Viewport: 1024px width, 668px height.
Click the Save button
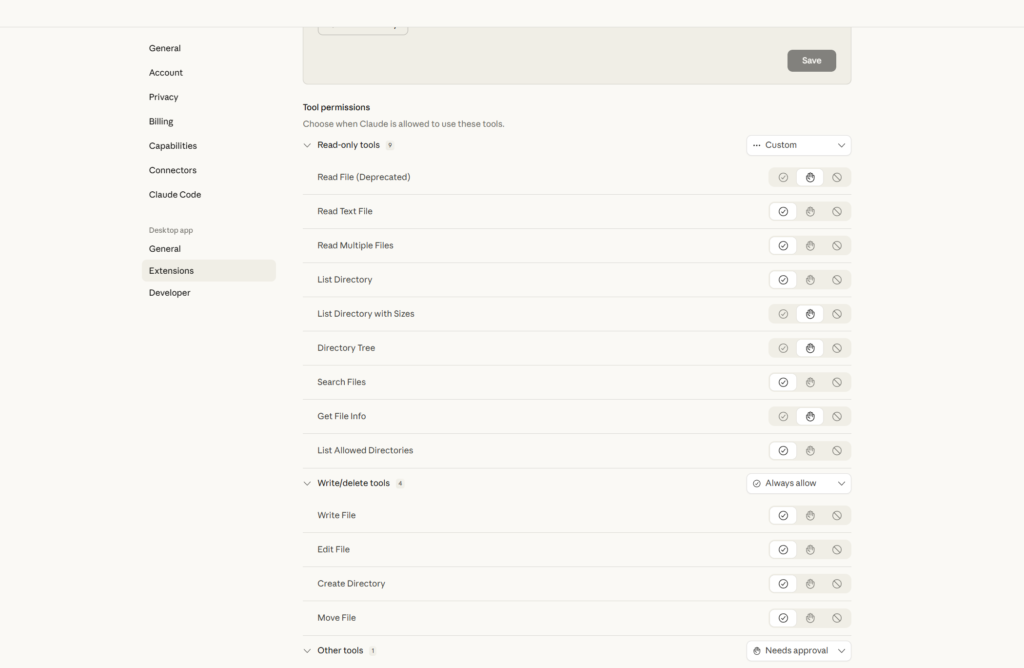[x=811, y=60]
